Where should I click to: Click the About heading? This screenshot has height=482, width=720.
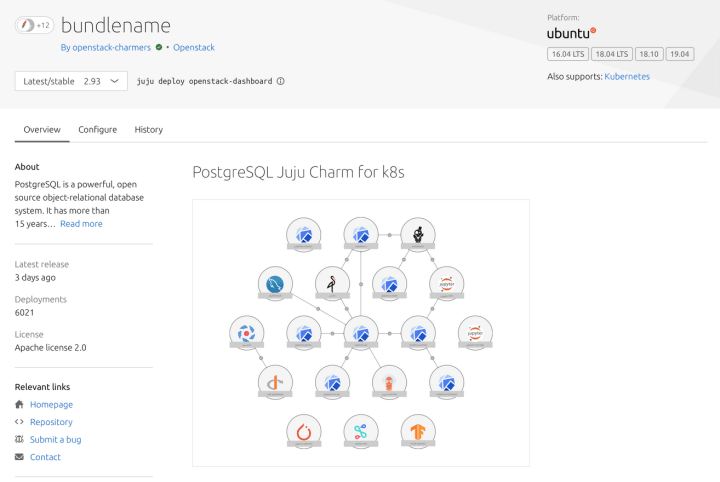click(27, 167)
